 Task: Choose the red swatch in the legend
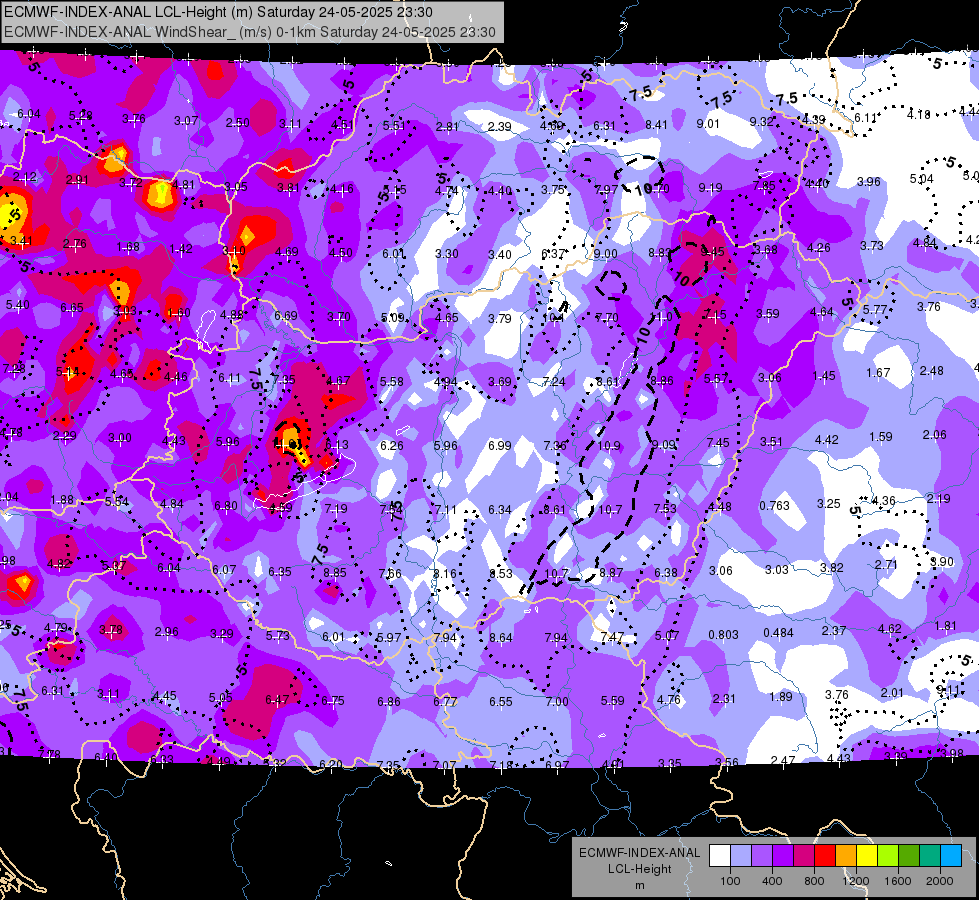point(825,855)
